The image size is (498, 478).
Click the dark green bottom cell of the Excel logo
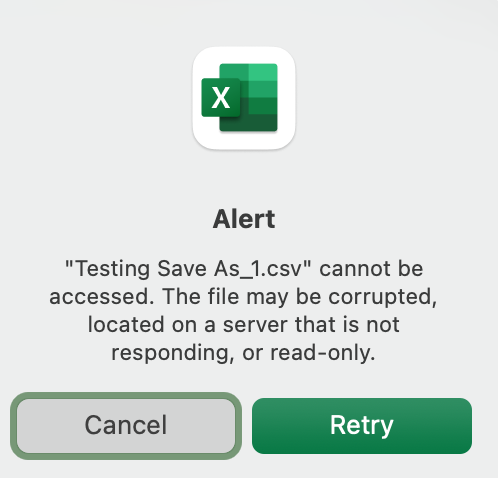pos(248,122)
